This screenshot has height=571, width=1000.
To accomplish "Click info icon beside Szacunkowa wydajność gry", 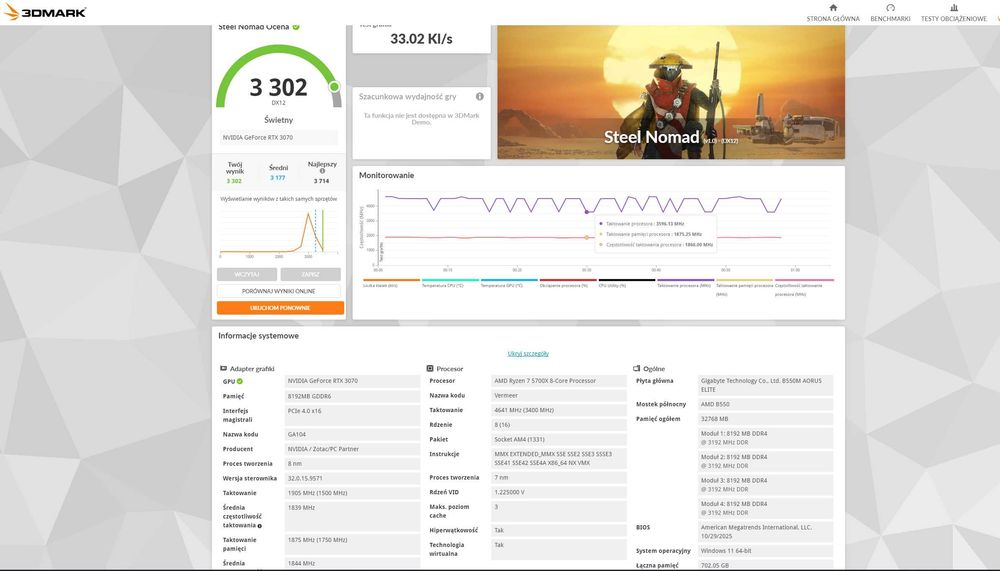I will [480, 96].
